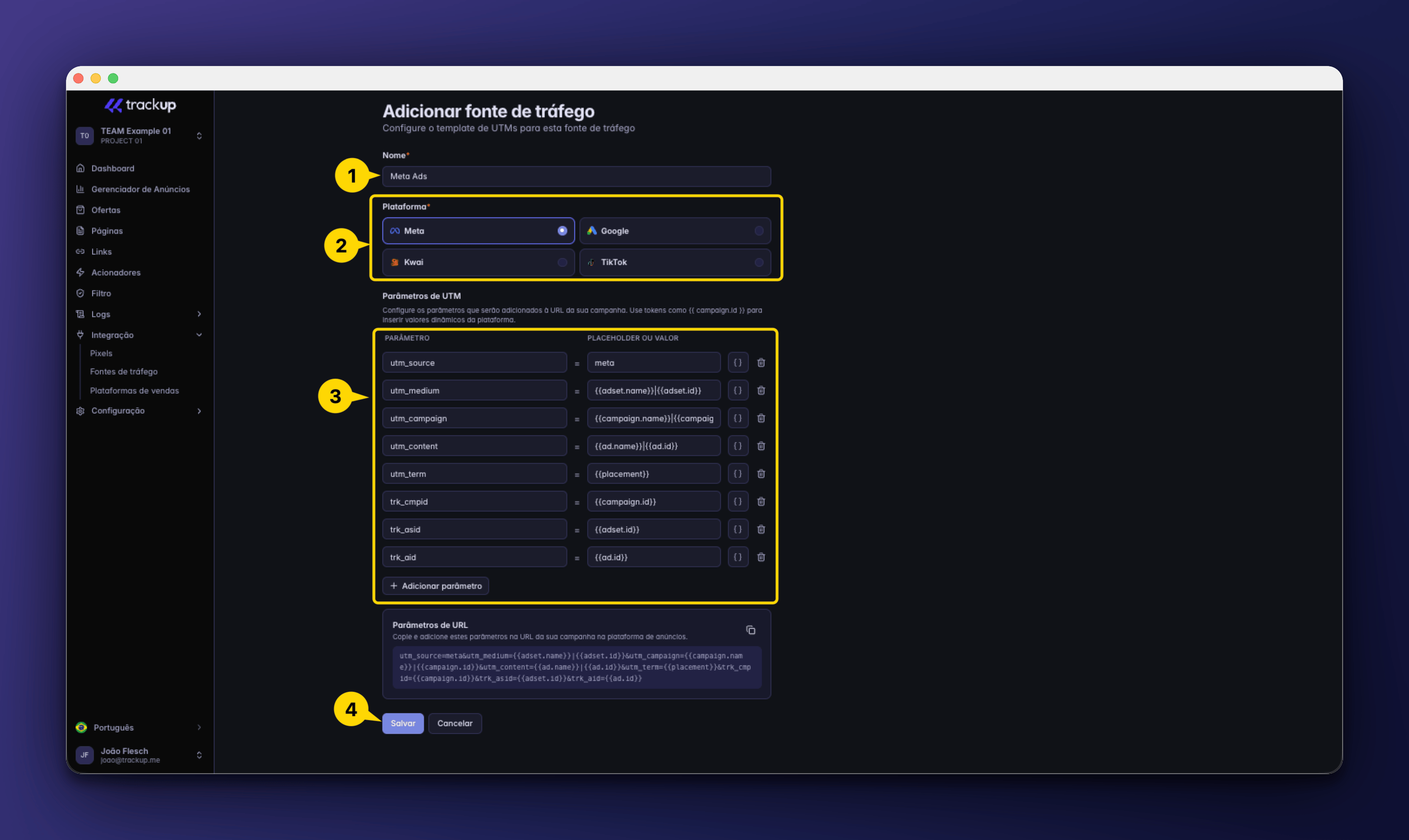Click the Integração plug icon
1409x840 pixels.
coord(80,335)
